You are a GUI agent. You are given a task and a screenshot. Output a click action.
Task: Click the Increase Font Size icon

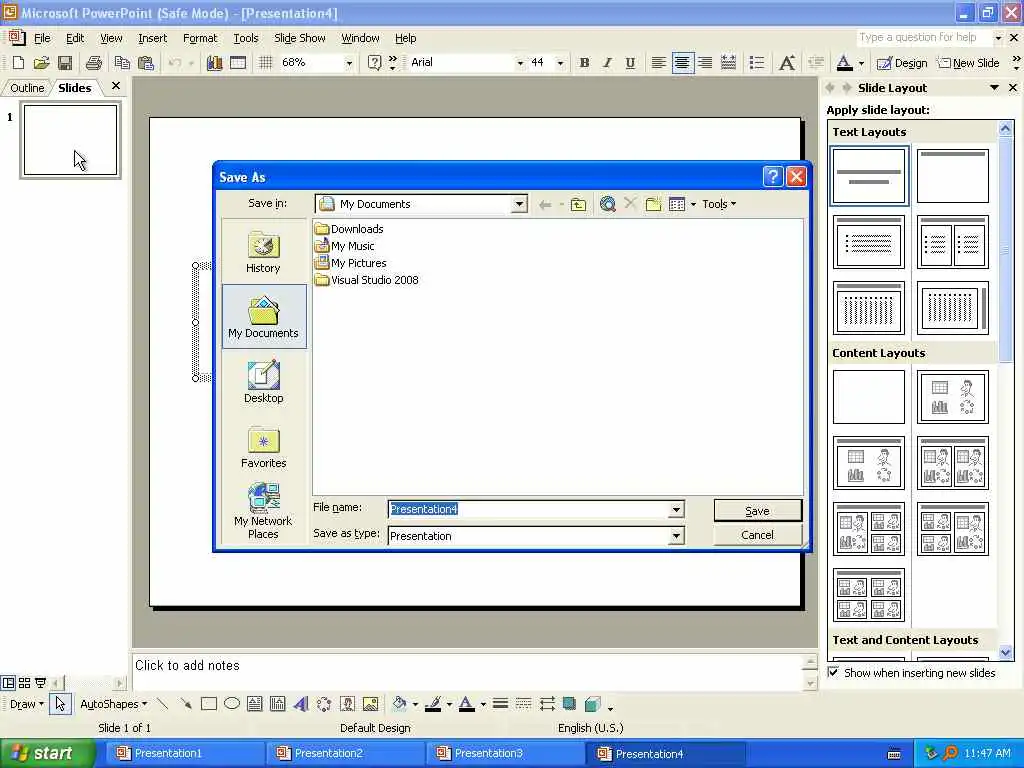(x=787, y=63)
